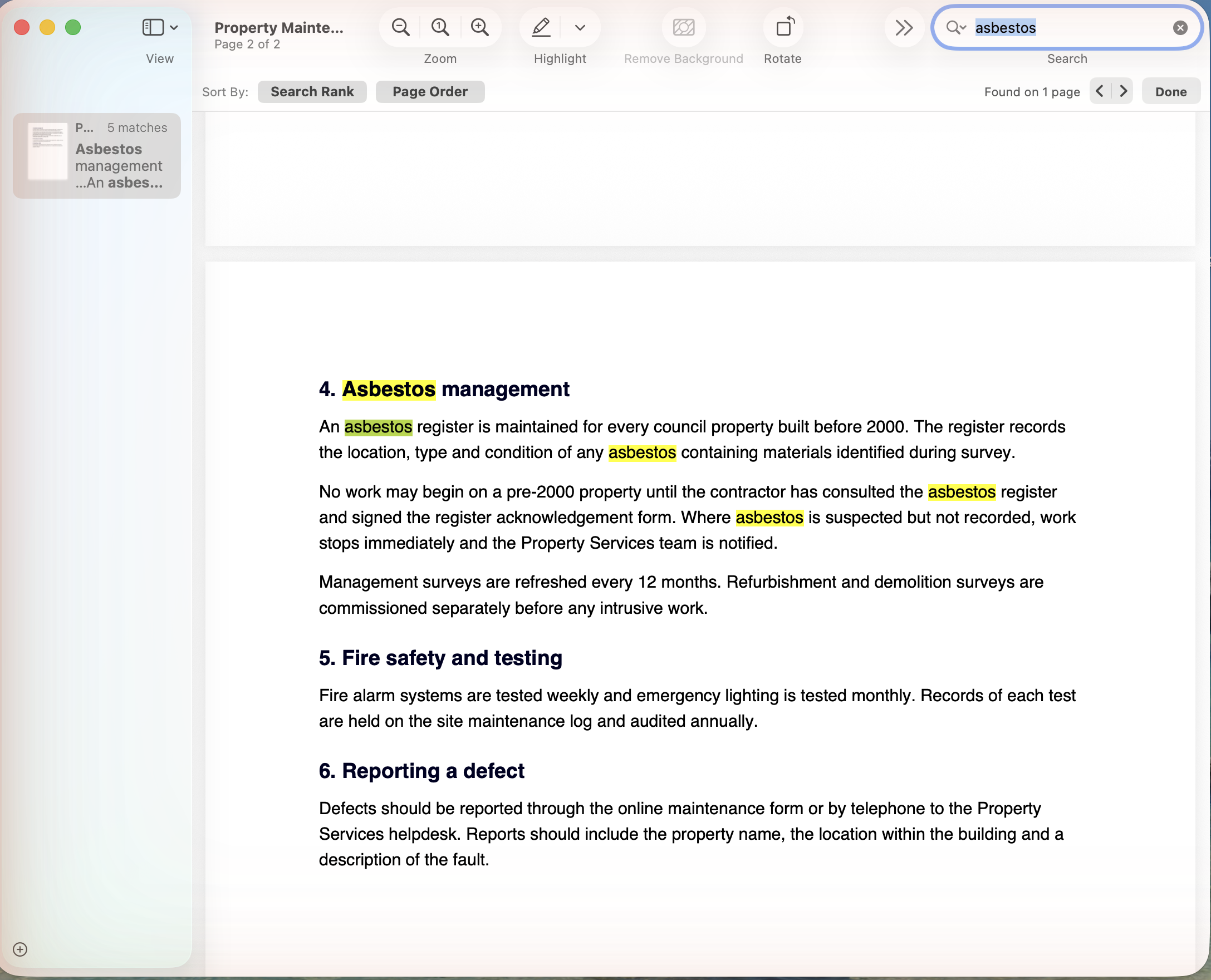Click the Zoom In magnifier icon

(x=479, y=27)
